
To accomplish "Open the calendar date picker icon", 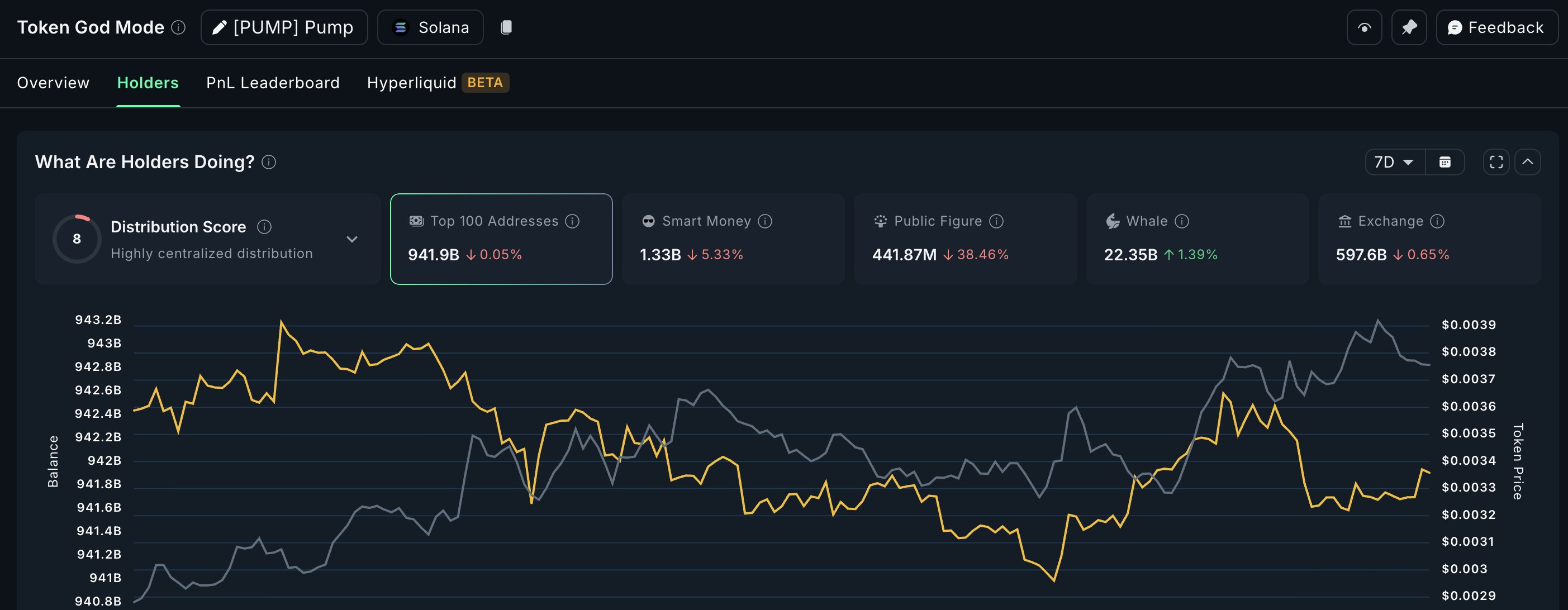I will click(x=1445, y=162).
